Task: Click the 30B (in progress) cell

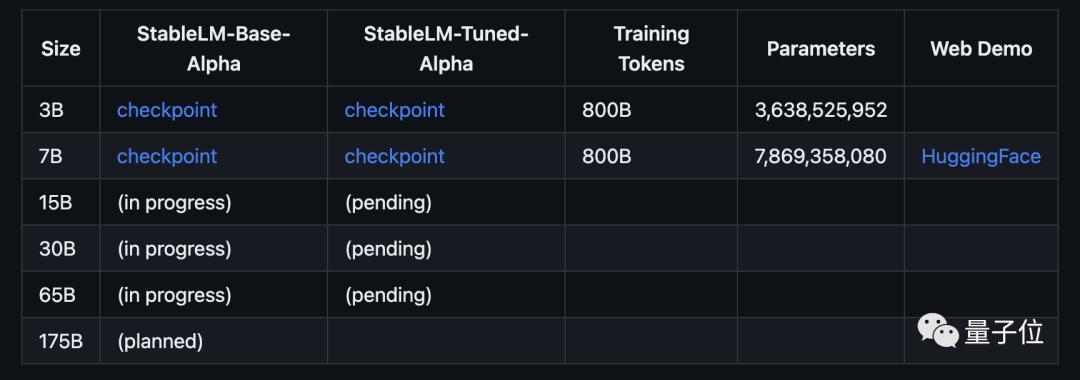Action: (214, 249)
